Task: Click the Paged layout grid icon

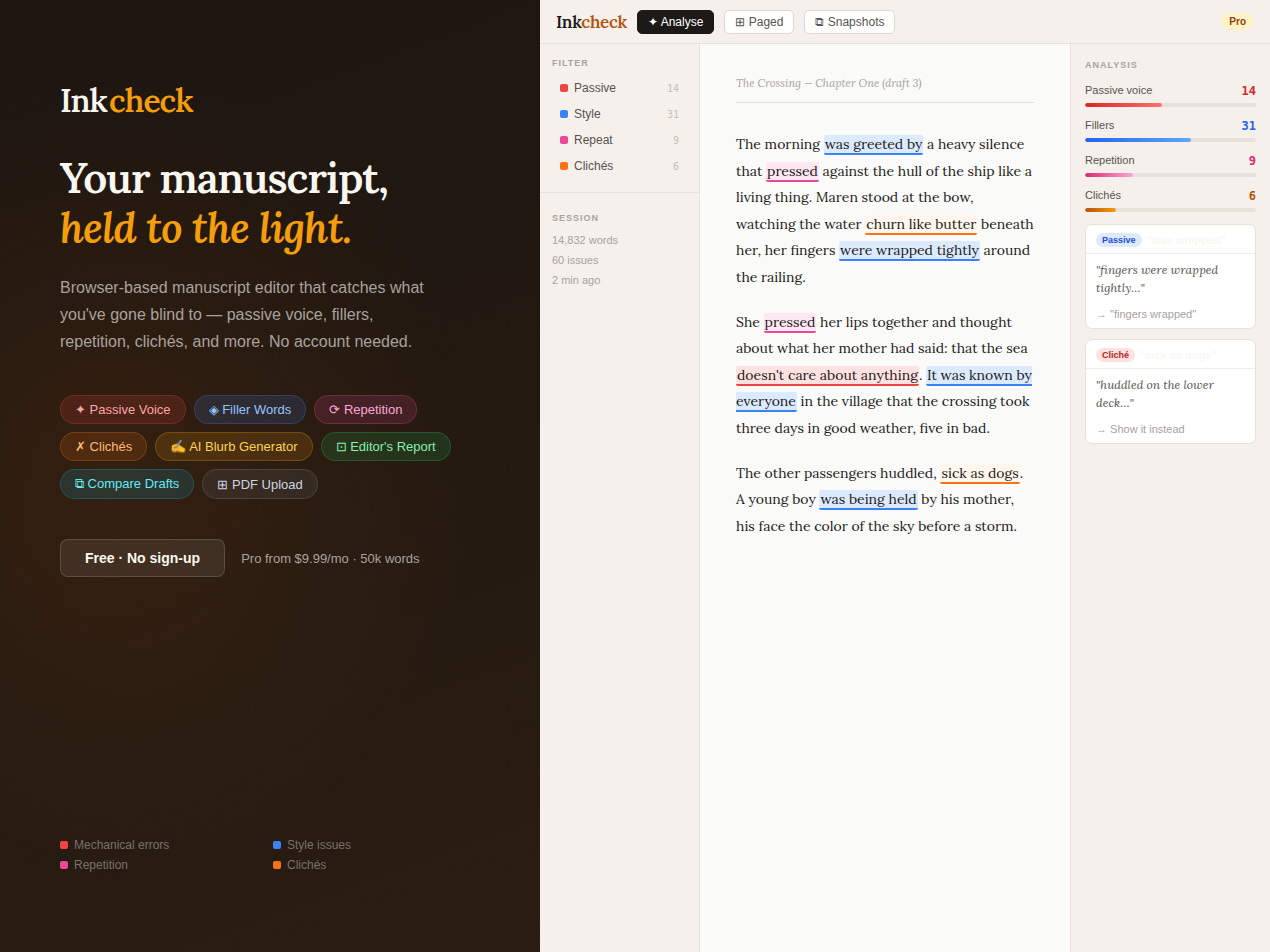Action: (741, 21)
